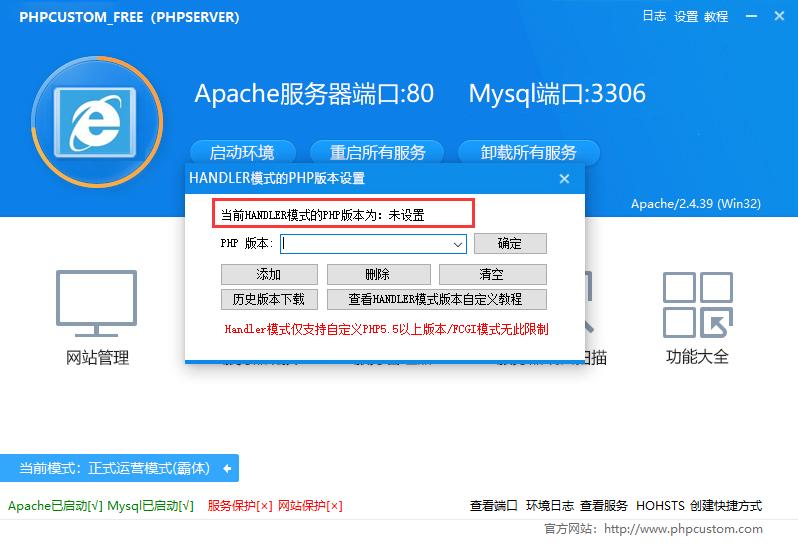
Task: Toggle 网站保护[×] status
Action: tap(310, 506)
